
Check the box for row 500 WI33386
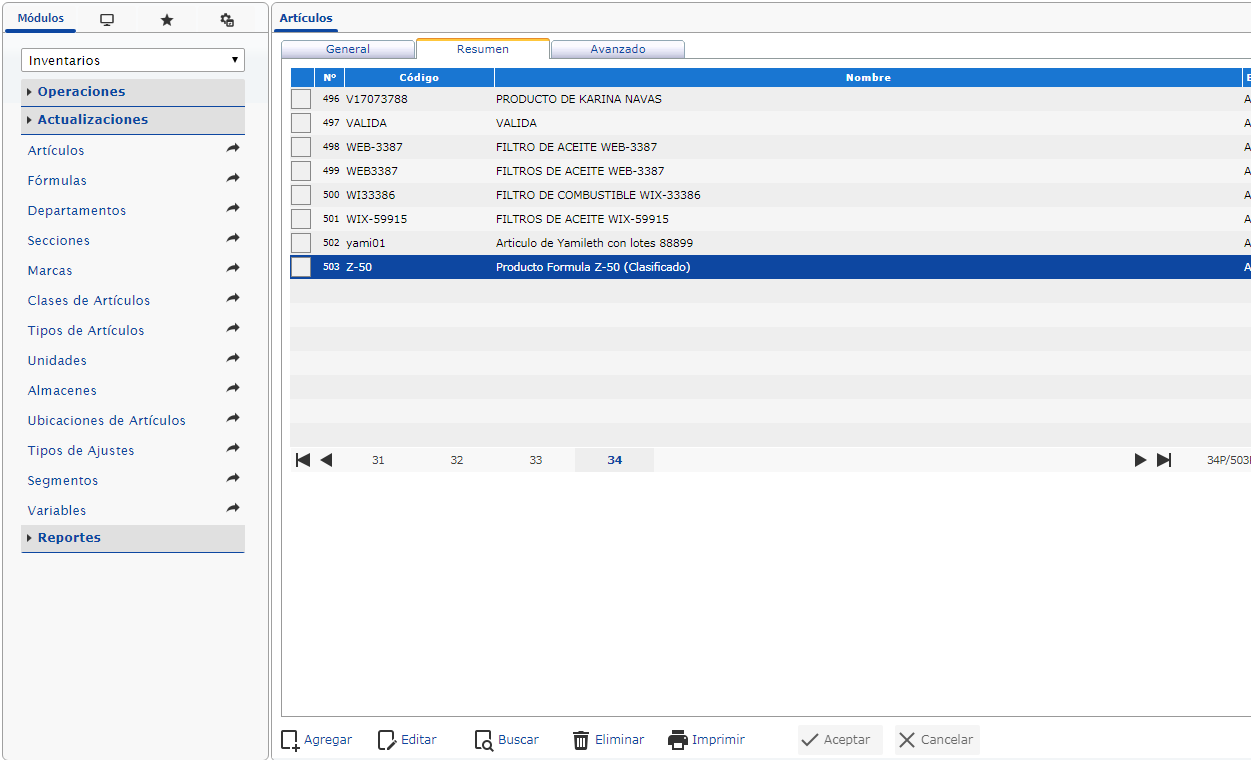pyautogui.click(x=301, y=195)
